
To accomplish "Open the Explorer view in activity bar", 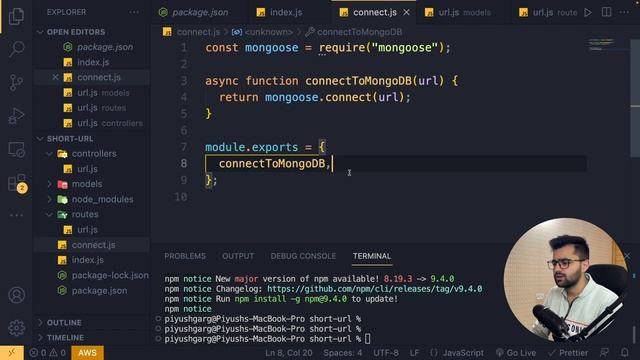I will (x=16, y=16).
